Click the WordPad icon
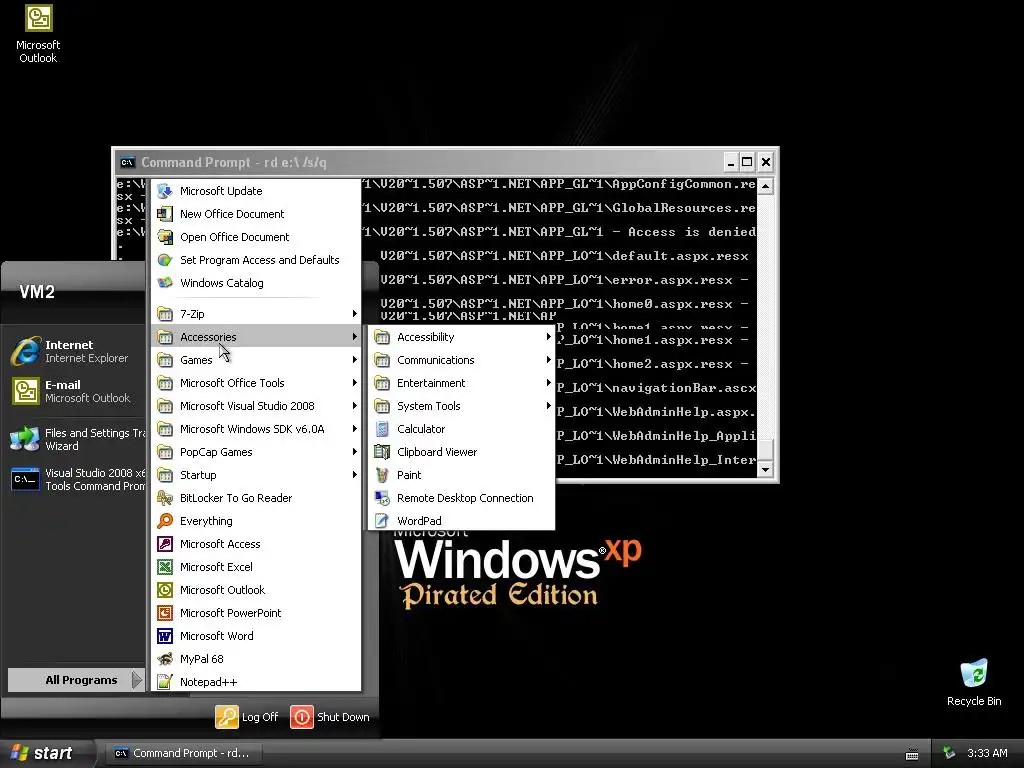Screen dimensions: 1024x768 [382, 520]
